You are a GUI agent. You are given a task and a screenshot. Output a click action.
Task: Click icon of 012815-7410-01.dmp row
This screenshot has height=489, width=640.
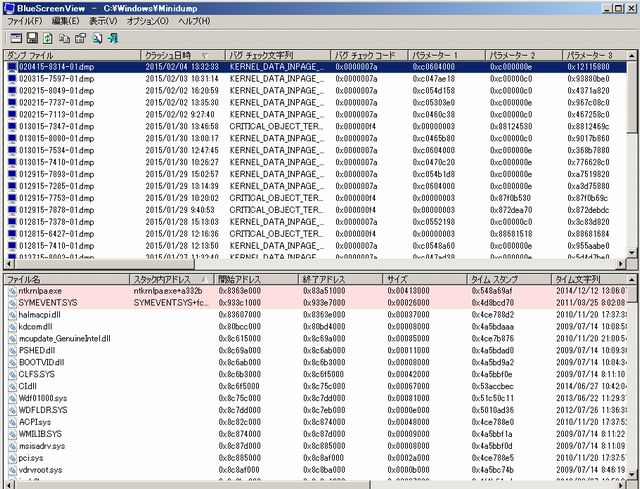12,246
